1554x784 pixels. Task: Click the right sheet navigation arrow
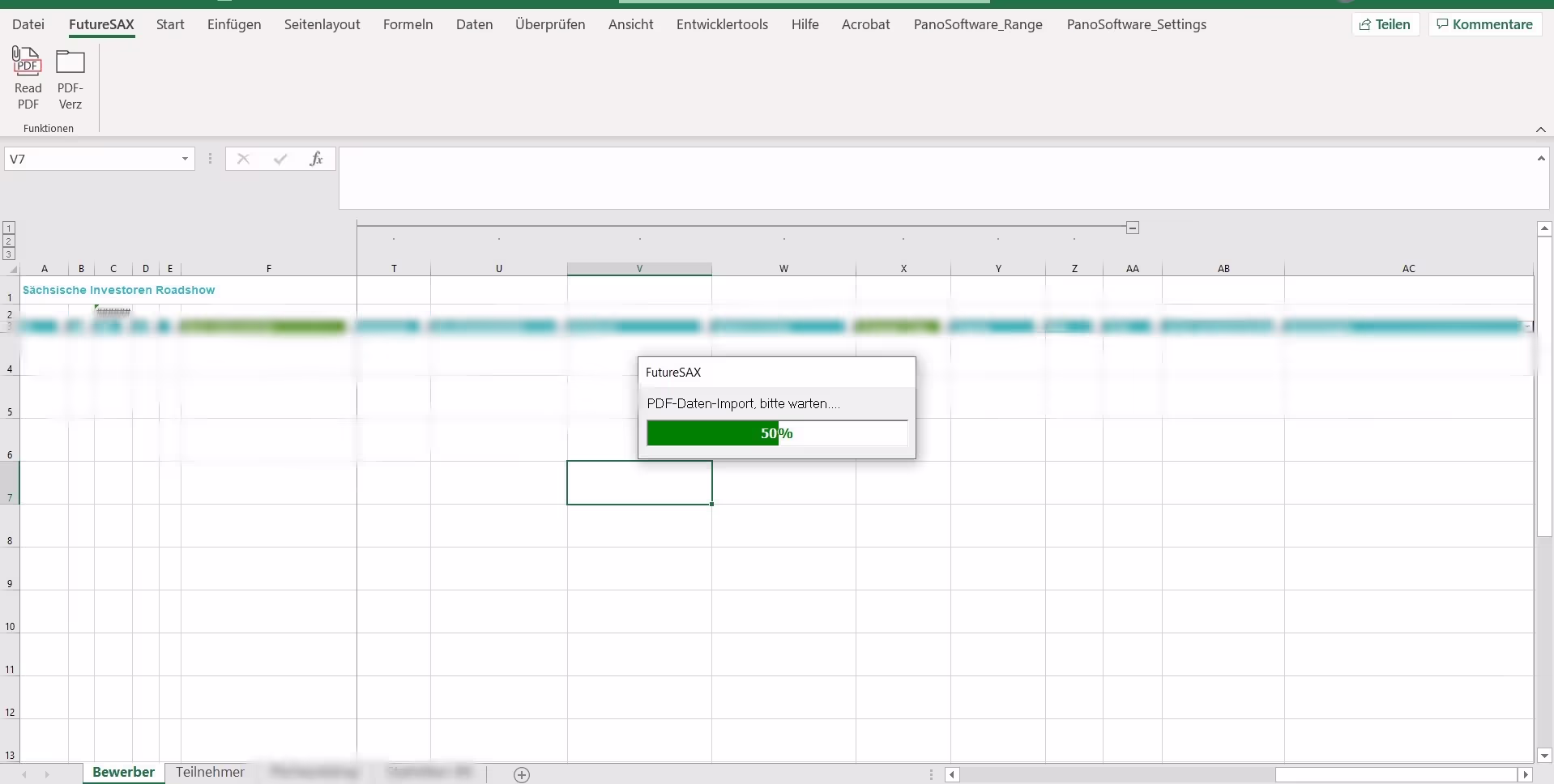pyautogui.click(x=46, y=774)
